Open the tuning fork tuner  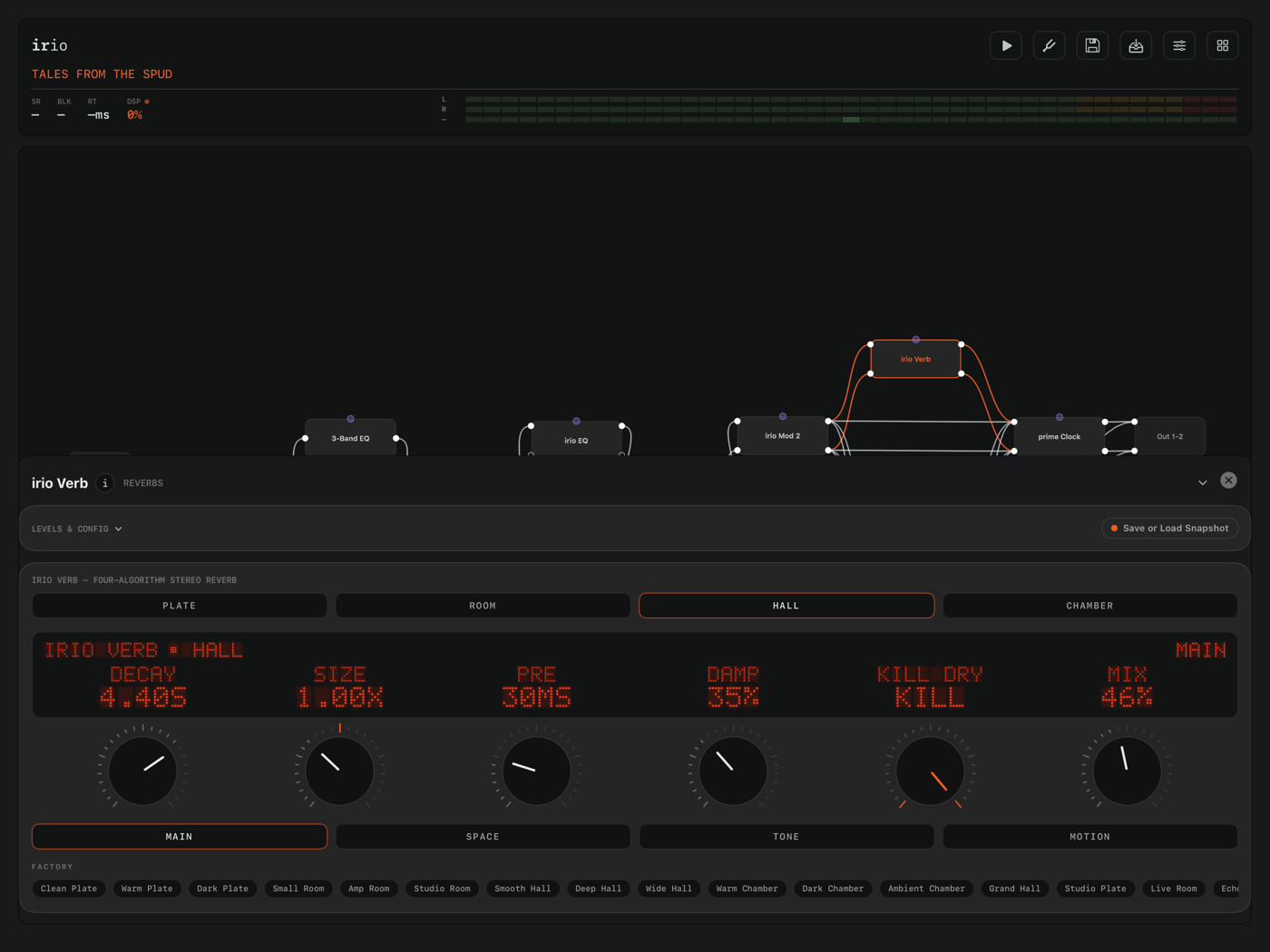point(1050,45)
